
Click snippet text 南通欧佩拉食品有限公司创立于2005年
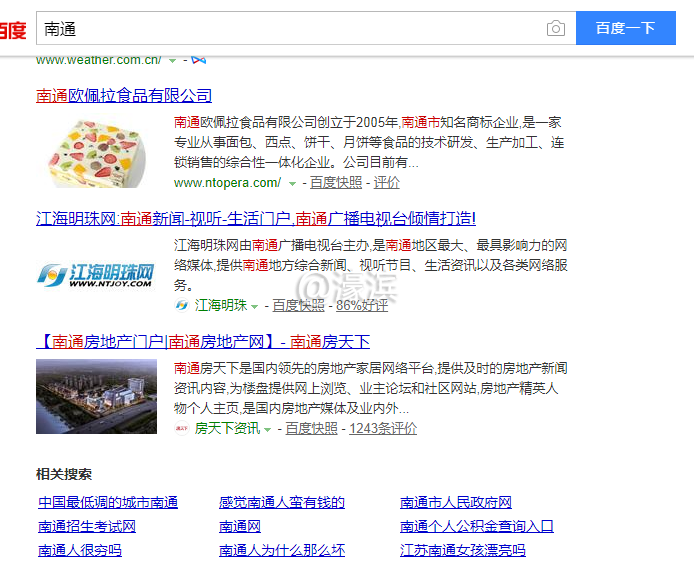286,122
